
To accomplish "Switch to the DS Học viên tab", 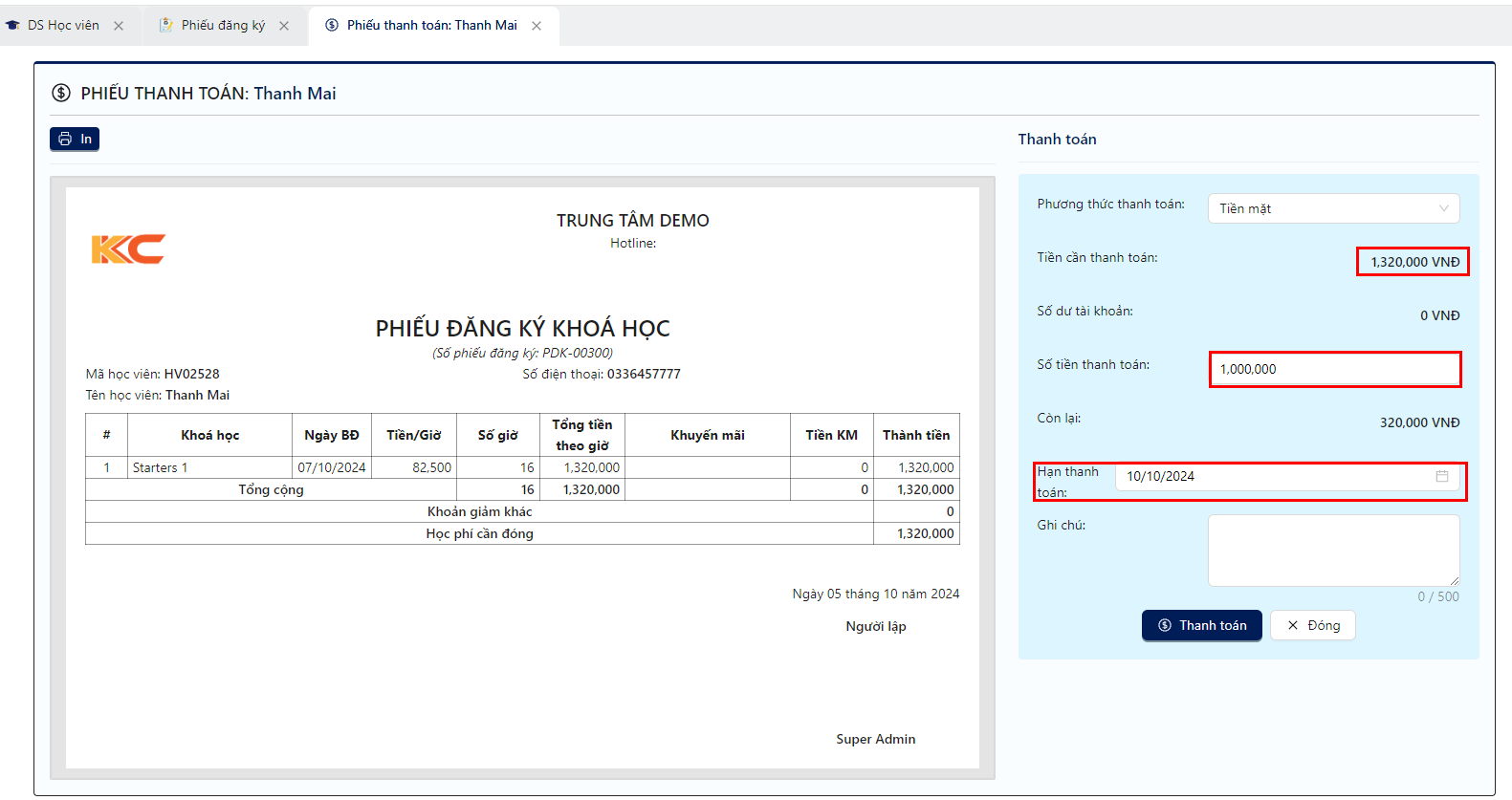I will [x=63, y=26].
